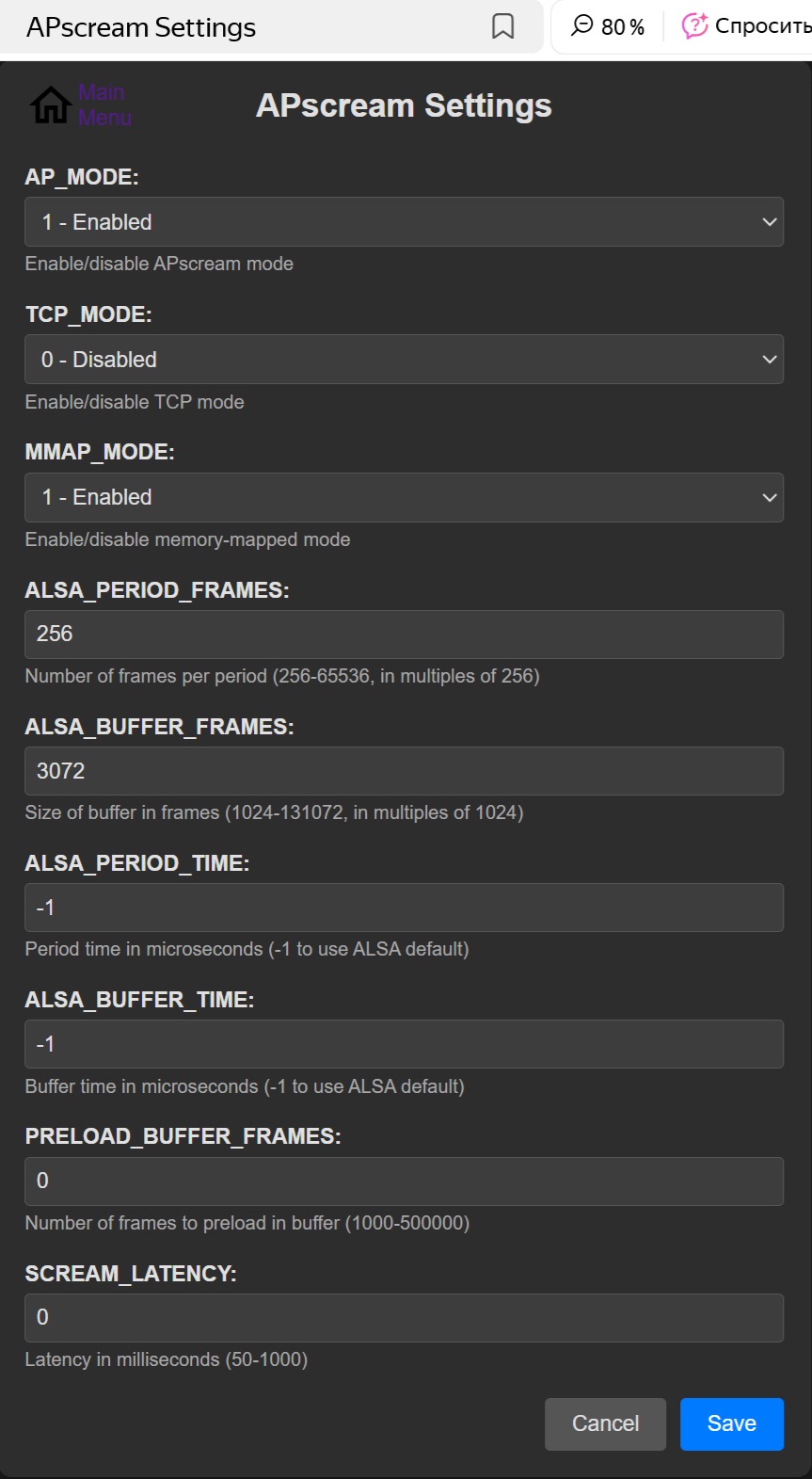Select the ALSA_PERIOD_TIME input box
Viewport: 812px width, 1479px height.
click(x=404, y=908)
